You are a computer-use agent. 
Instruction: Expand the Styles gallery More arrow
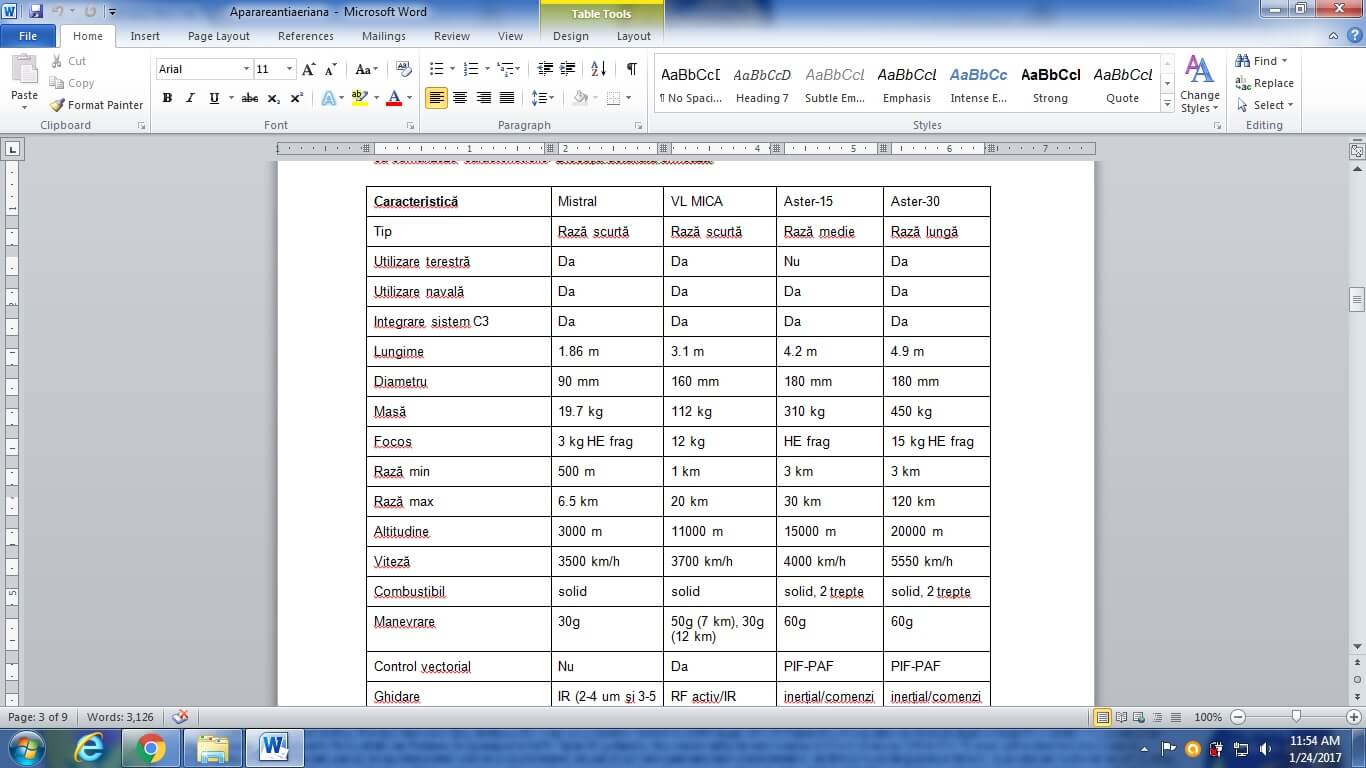click(x=1167, y=105)
